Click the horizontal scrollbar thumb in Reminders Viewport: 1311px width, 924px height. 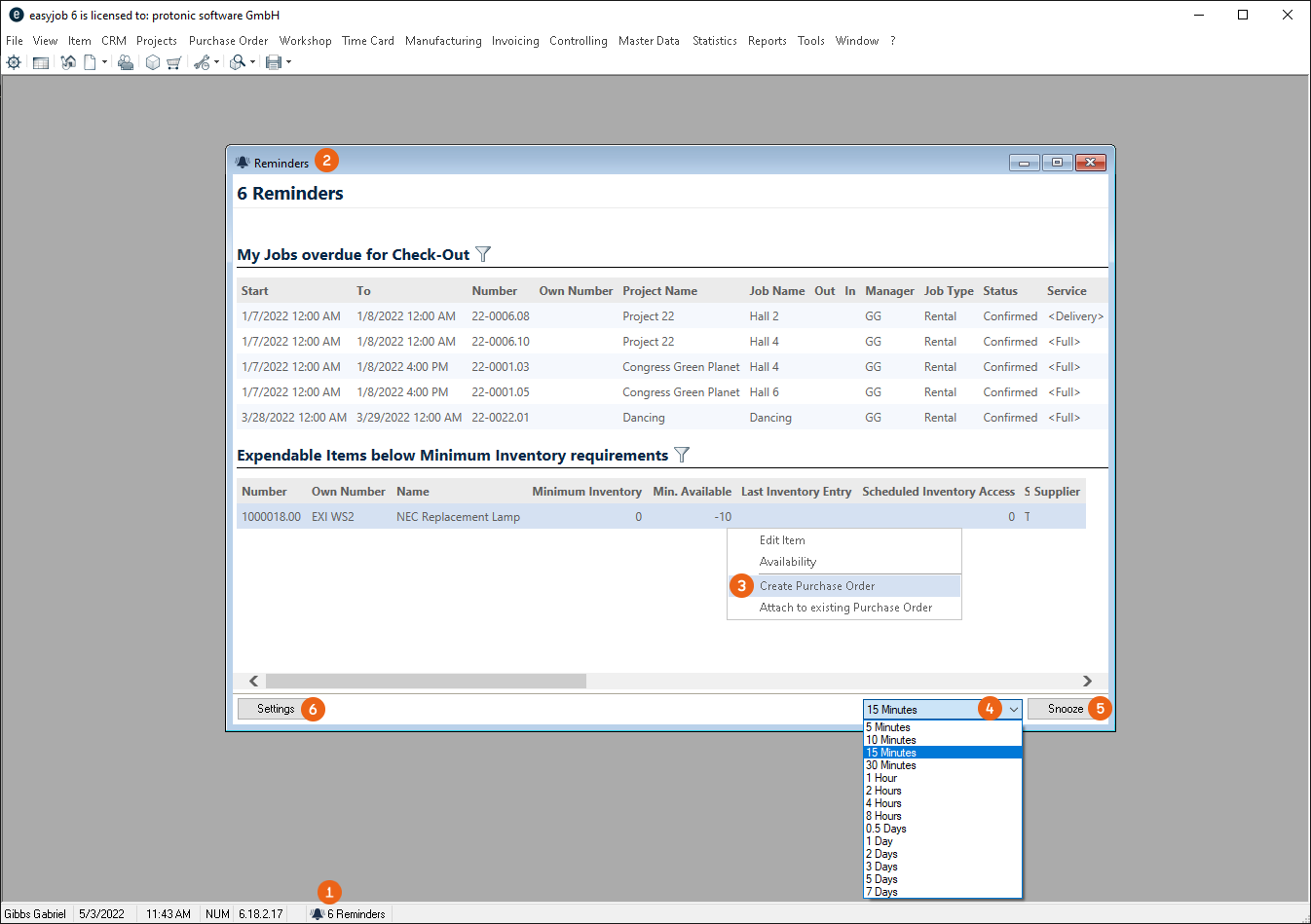coord(426,682)
